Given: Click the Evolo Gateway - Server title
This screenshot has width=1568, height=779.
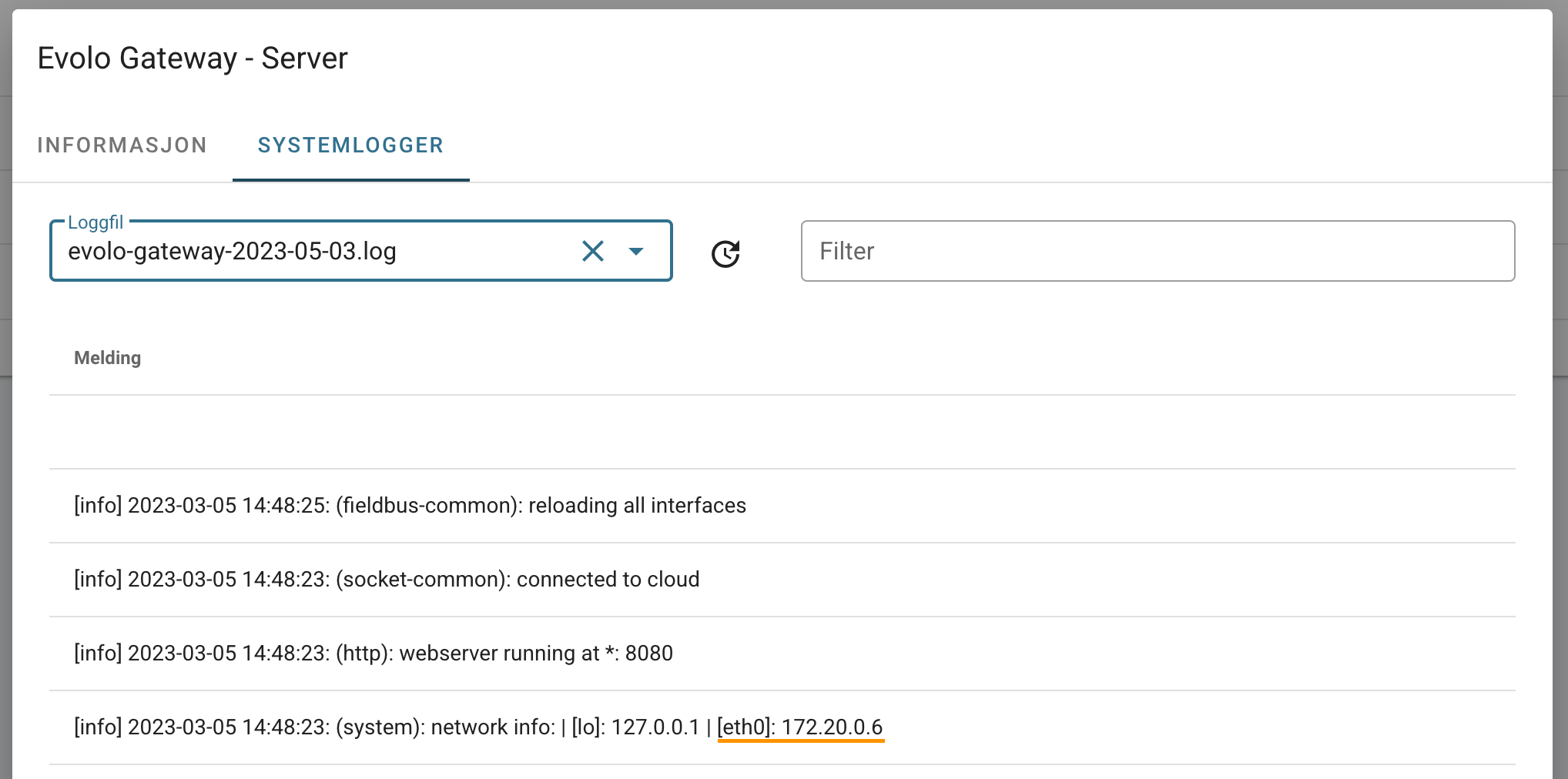Looking at the screenshot, I should tap(193, 59).
